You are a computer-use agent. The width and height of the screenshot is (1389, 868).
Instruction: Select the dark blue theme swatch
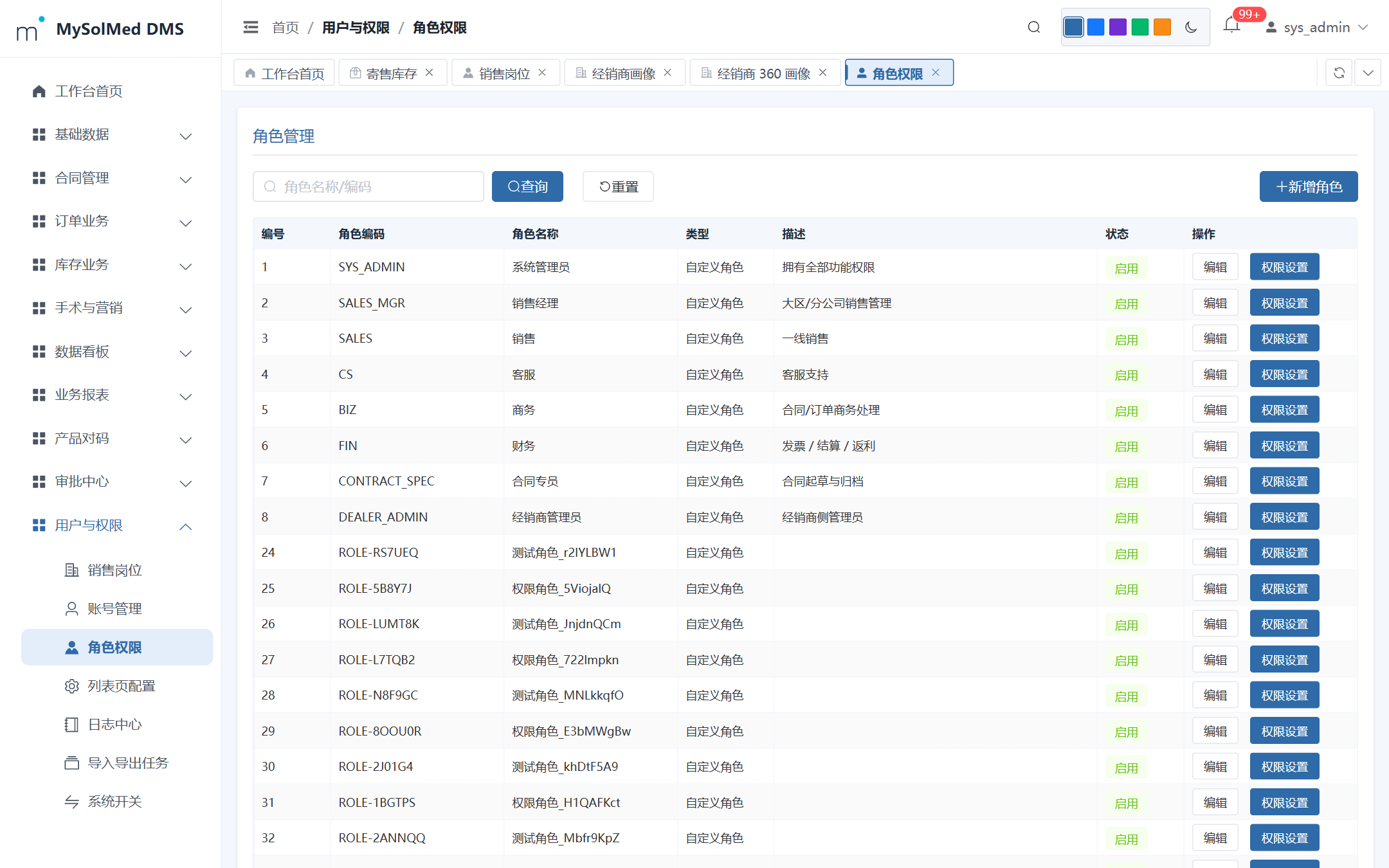[x=1073, y=27]
